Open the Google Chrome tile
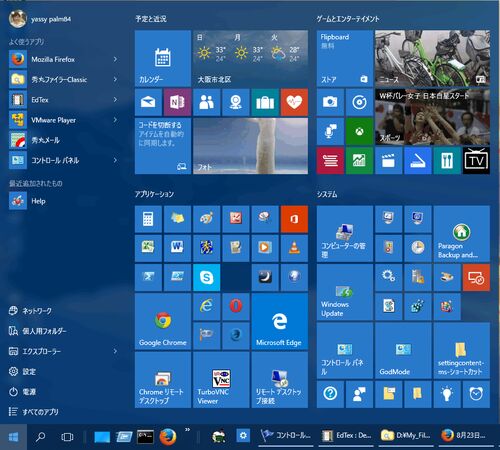 163,321
